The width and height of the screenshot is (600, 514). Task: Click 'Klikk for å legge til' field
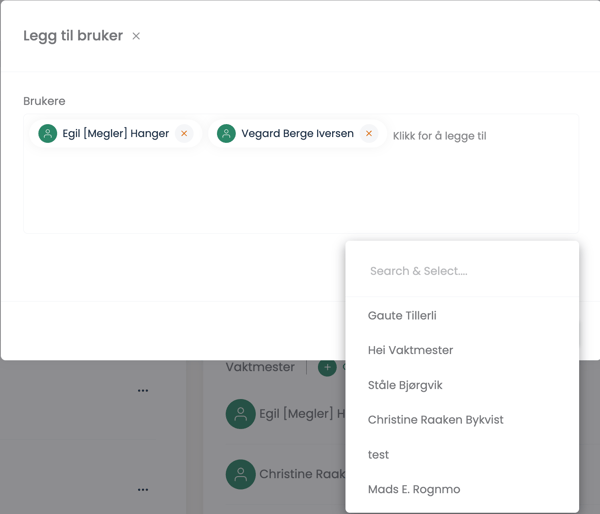click(x=439, y=136)
